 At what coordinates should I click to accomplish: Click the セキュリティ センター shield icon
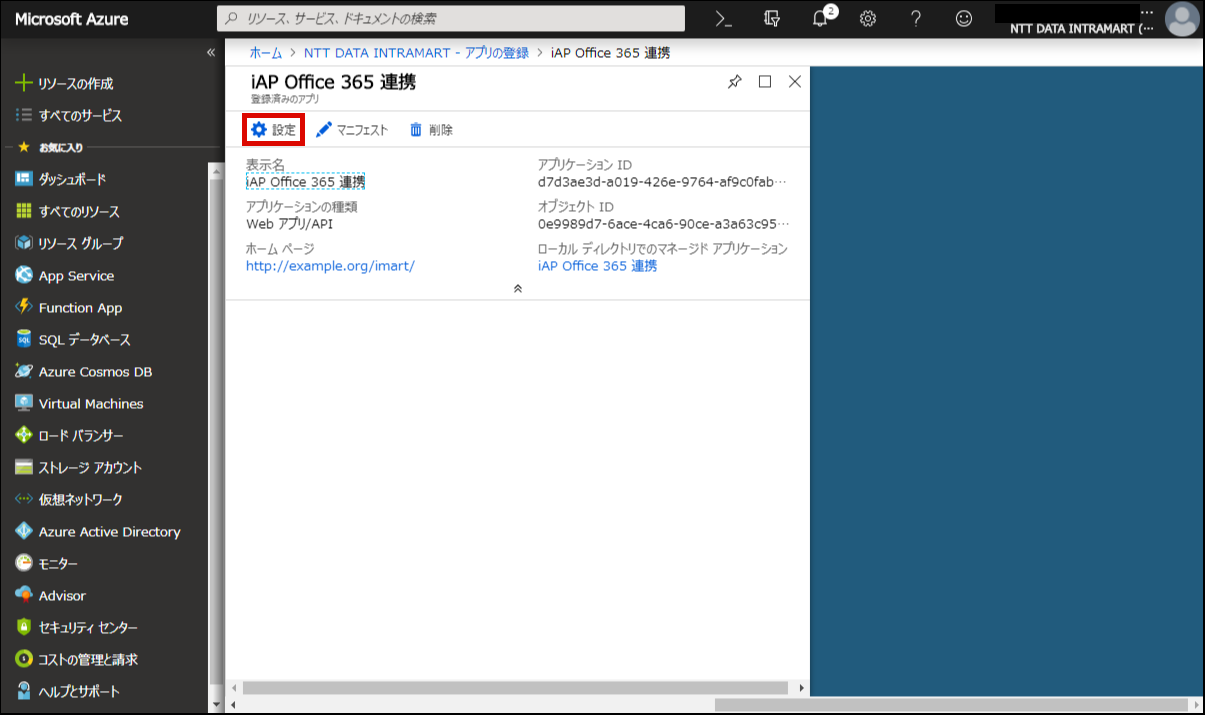[x=24, y=628]
